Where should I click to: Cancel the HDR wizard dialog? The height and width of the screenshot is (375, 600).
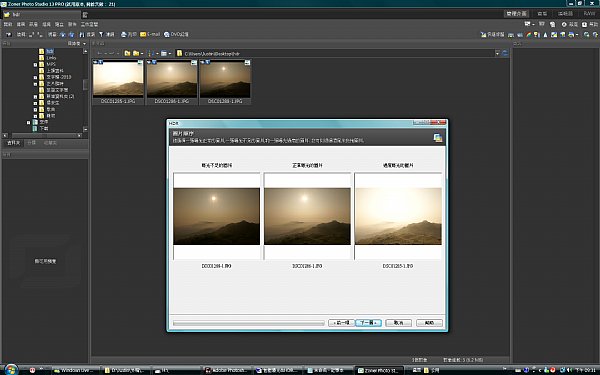pyautogui.click(x=398, y=323)
